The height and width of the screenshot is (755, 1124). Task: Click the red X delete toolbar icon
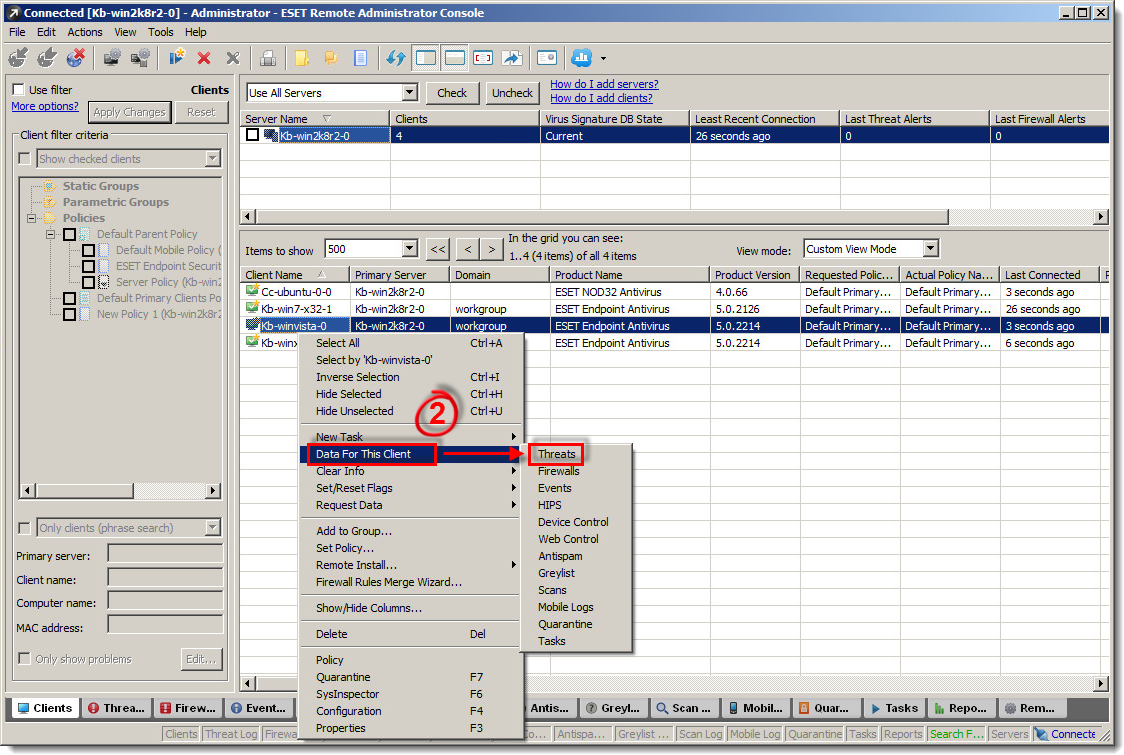click(204, 58)
